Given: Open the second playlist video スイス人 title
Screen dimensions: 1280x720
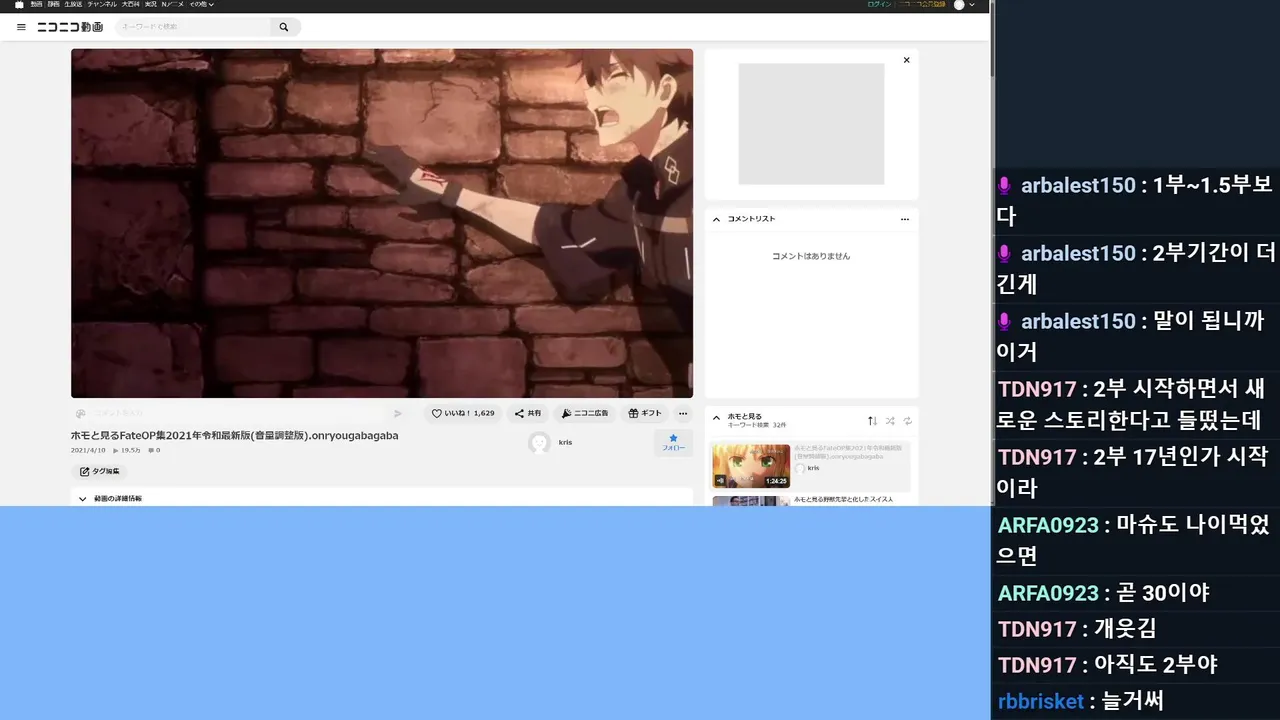Looking at the screenshot, I should coord(843,499).
